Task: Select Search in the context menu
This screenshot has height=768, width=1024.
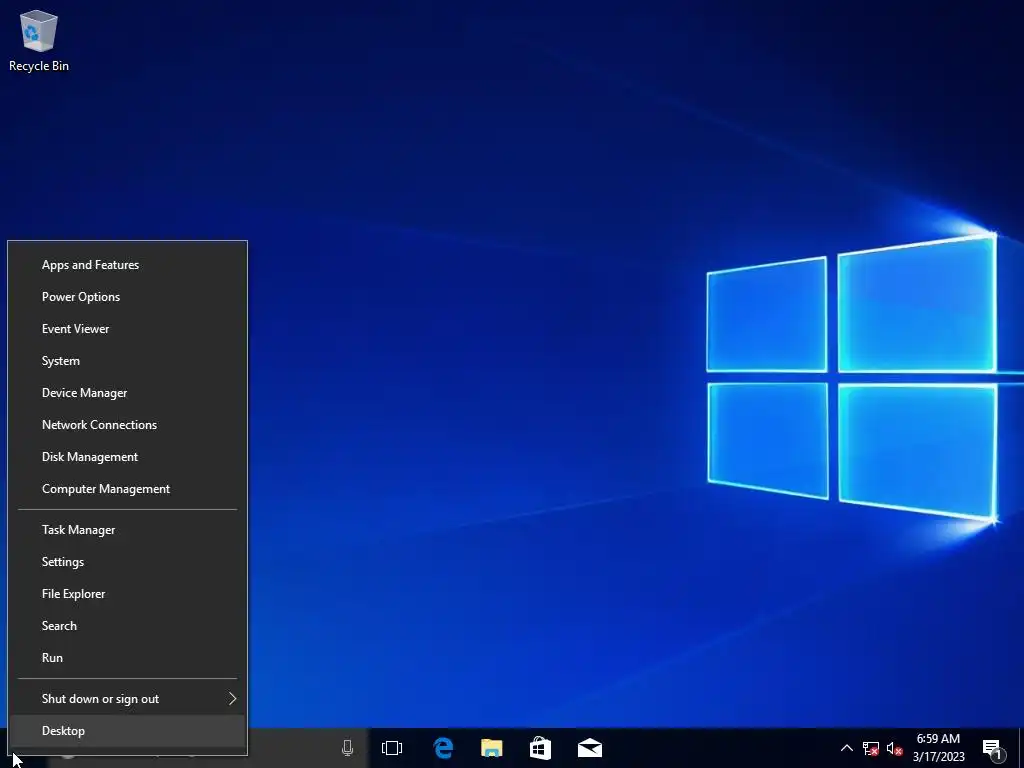Action: click(127, 626)
